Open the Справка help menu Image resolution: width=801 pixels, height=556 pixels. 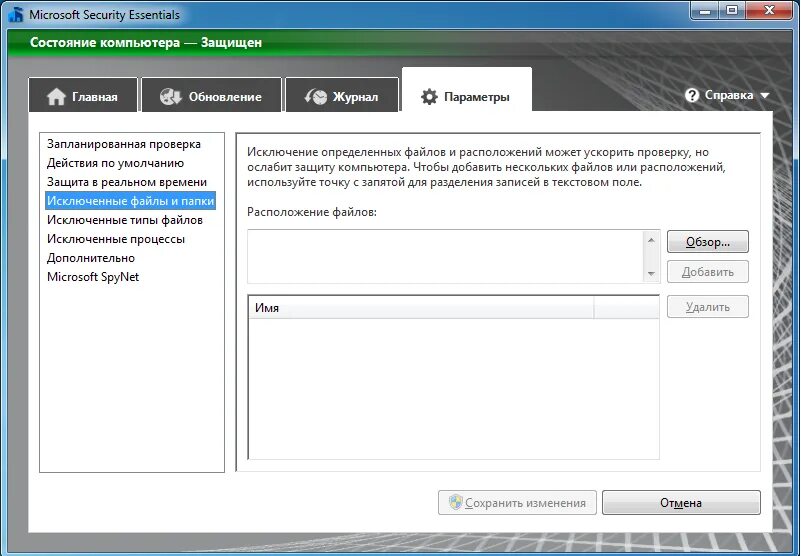(x=728, y=95)
